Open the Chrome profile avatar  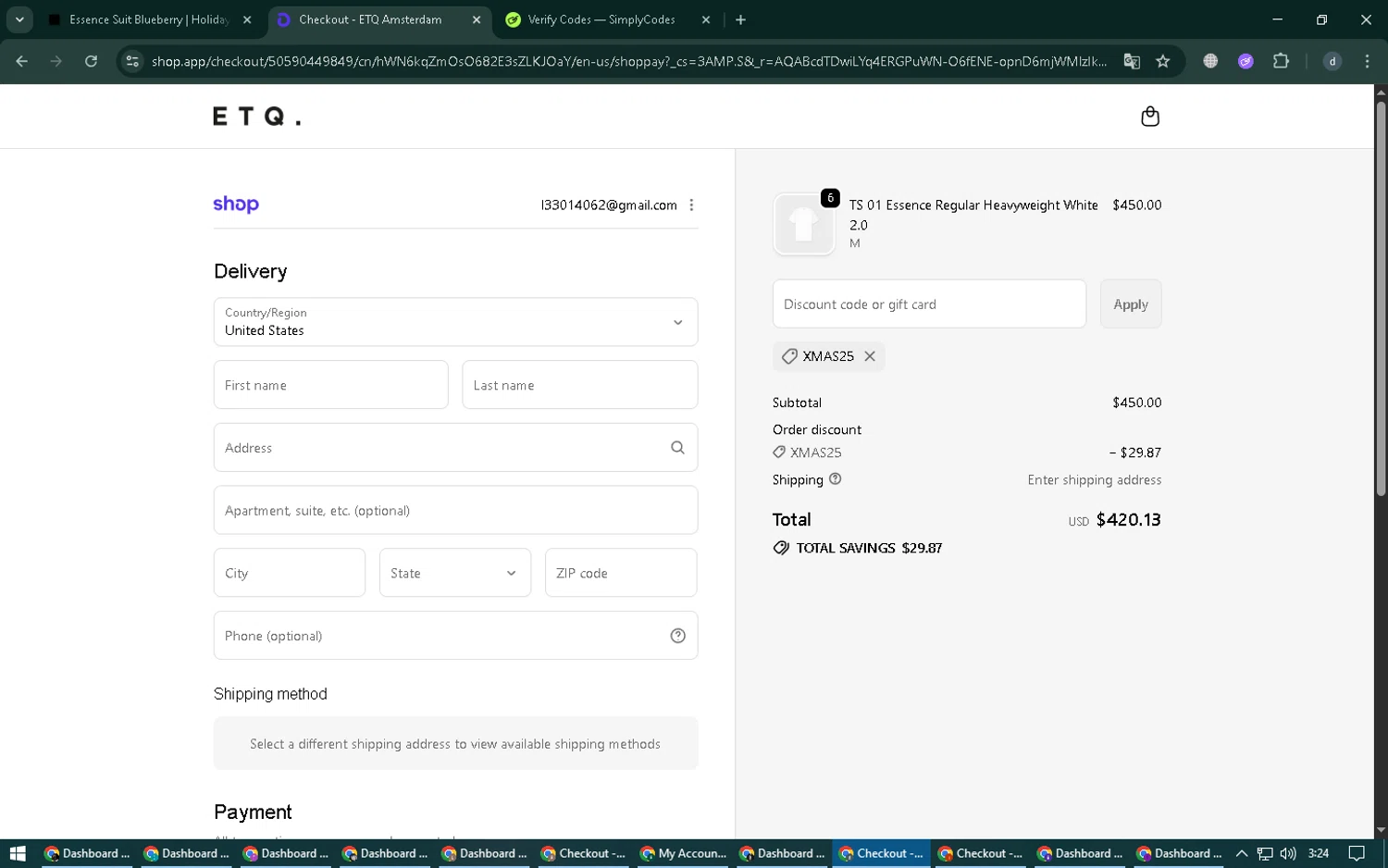(1332, 61)
